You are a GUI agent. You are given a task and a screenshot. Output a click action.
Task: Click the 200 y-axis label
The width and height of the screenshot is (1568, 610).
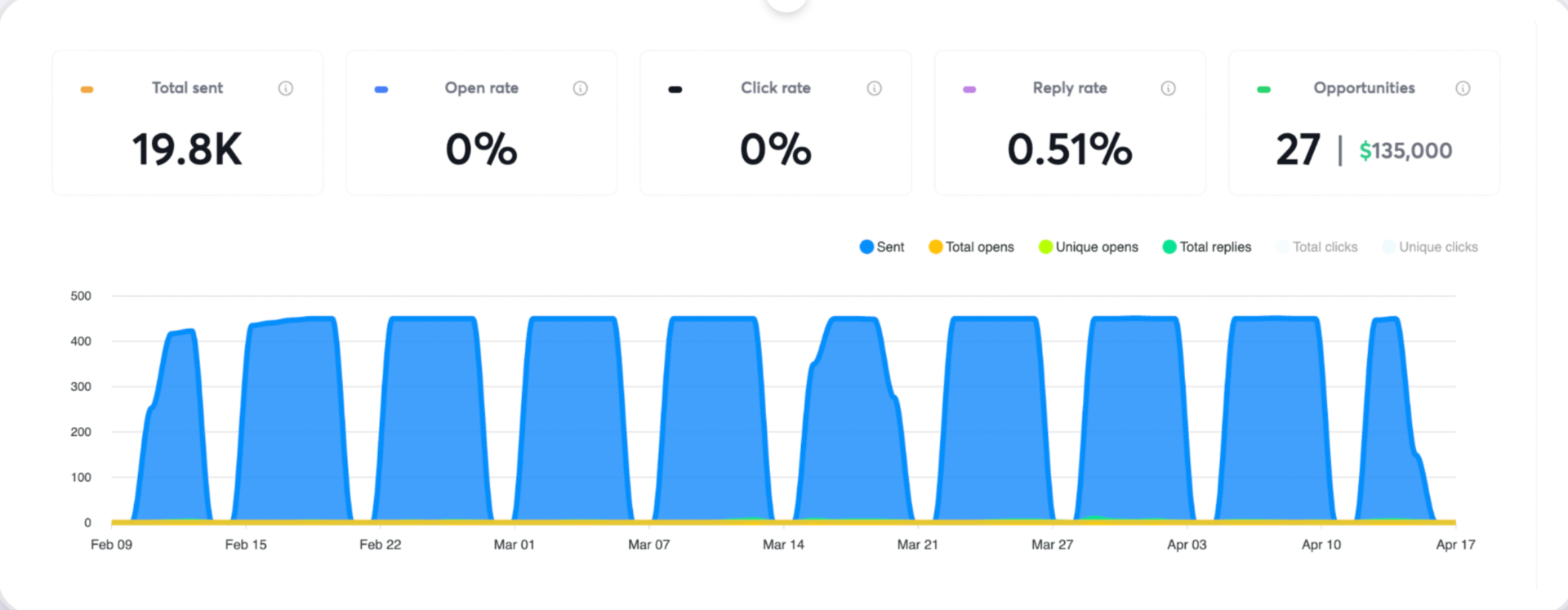(x=81, y=432)
